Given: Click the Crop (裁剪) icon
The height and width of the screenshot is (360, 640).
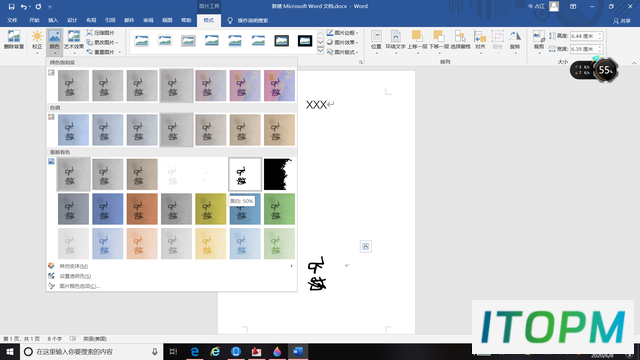Looking at the screenshot, I should click(539, 40).
